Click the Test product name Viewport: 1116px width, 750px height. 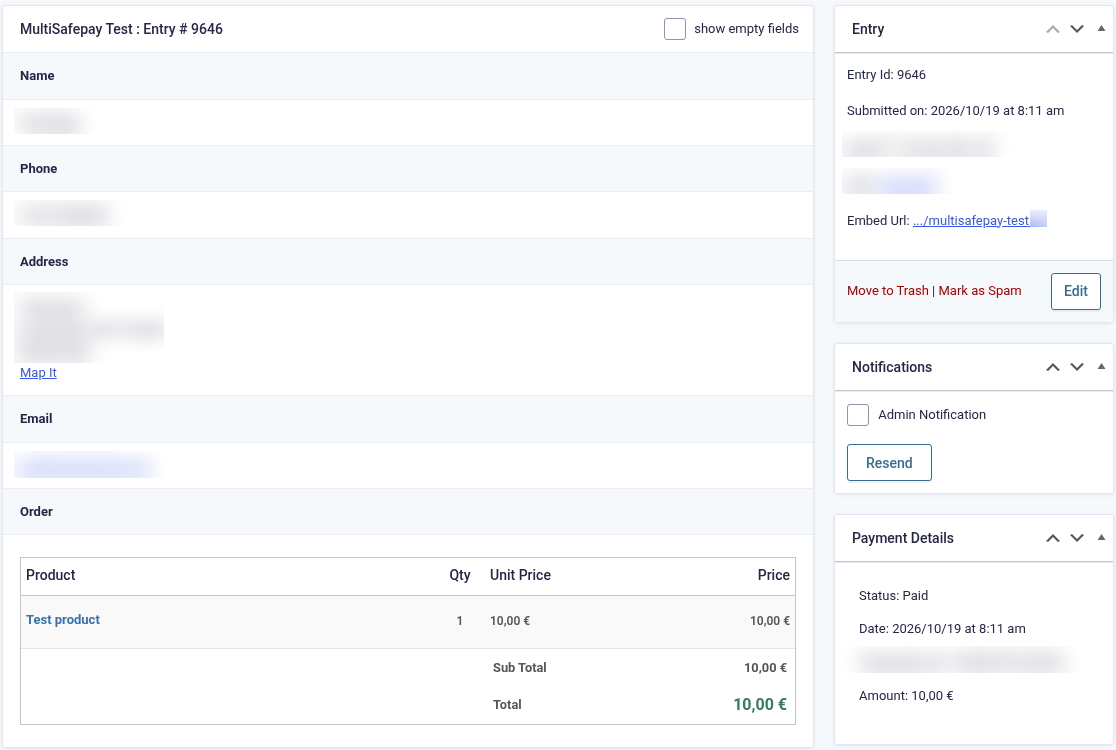click(63, 620)
